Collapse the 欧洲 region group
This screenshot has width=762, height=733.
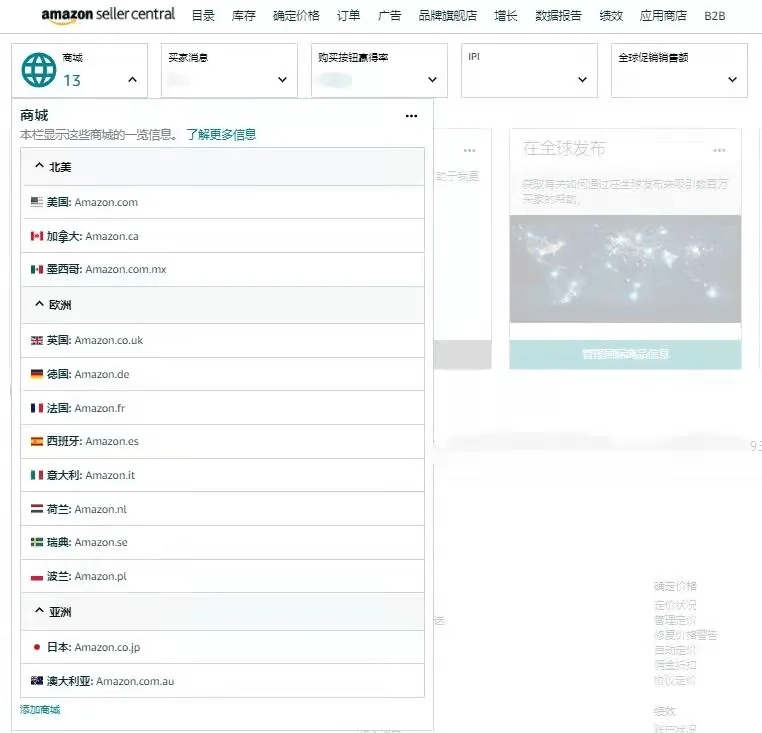(39, 305)
